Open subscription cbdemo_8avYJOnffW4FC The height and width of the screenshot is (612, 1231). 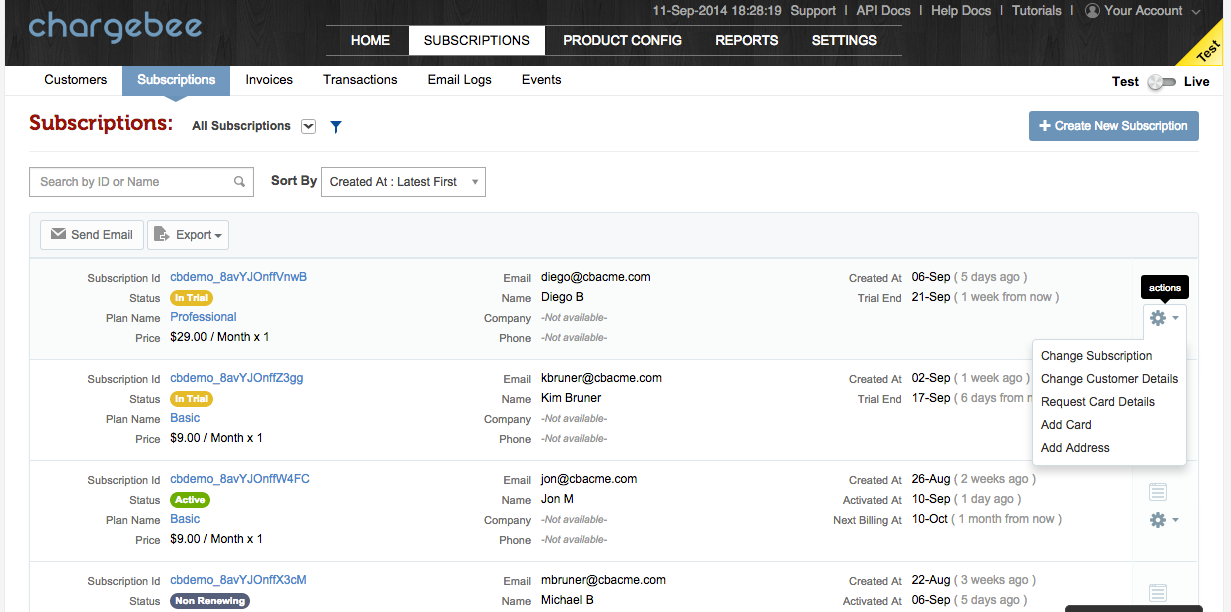[x=240, y=479]
